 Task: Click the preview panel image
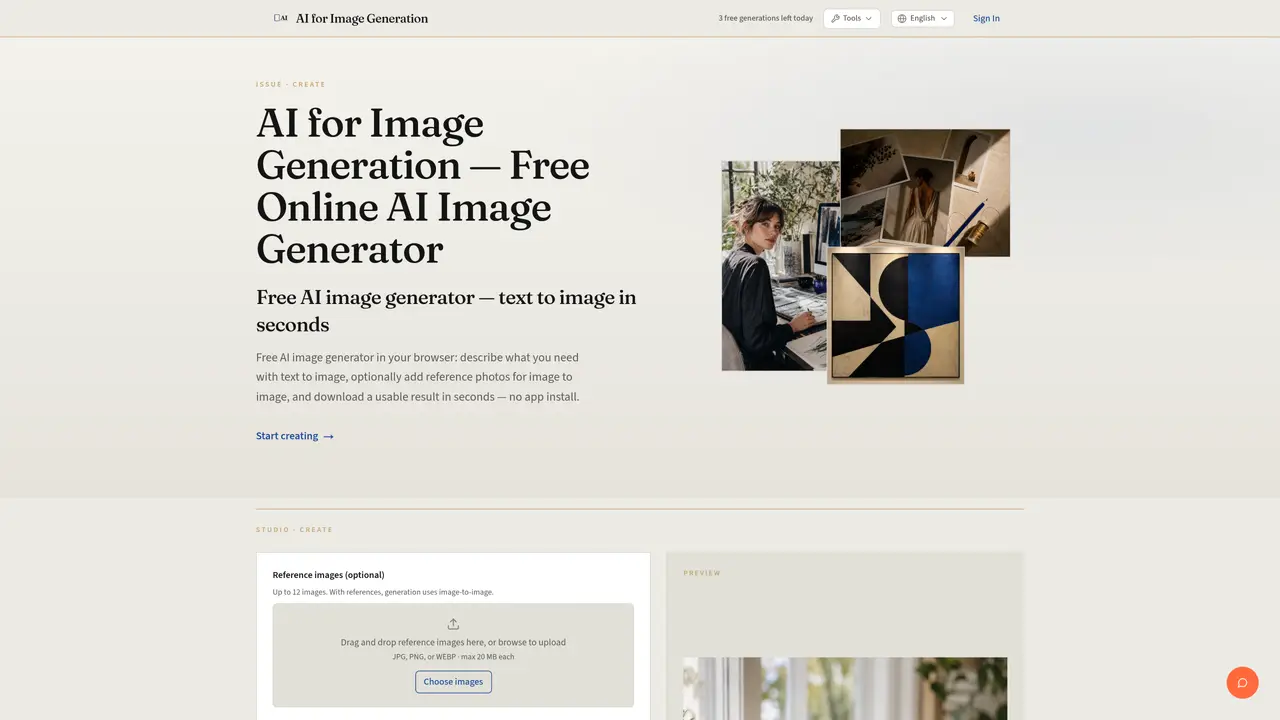845,688
